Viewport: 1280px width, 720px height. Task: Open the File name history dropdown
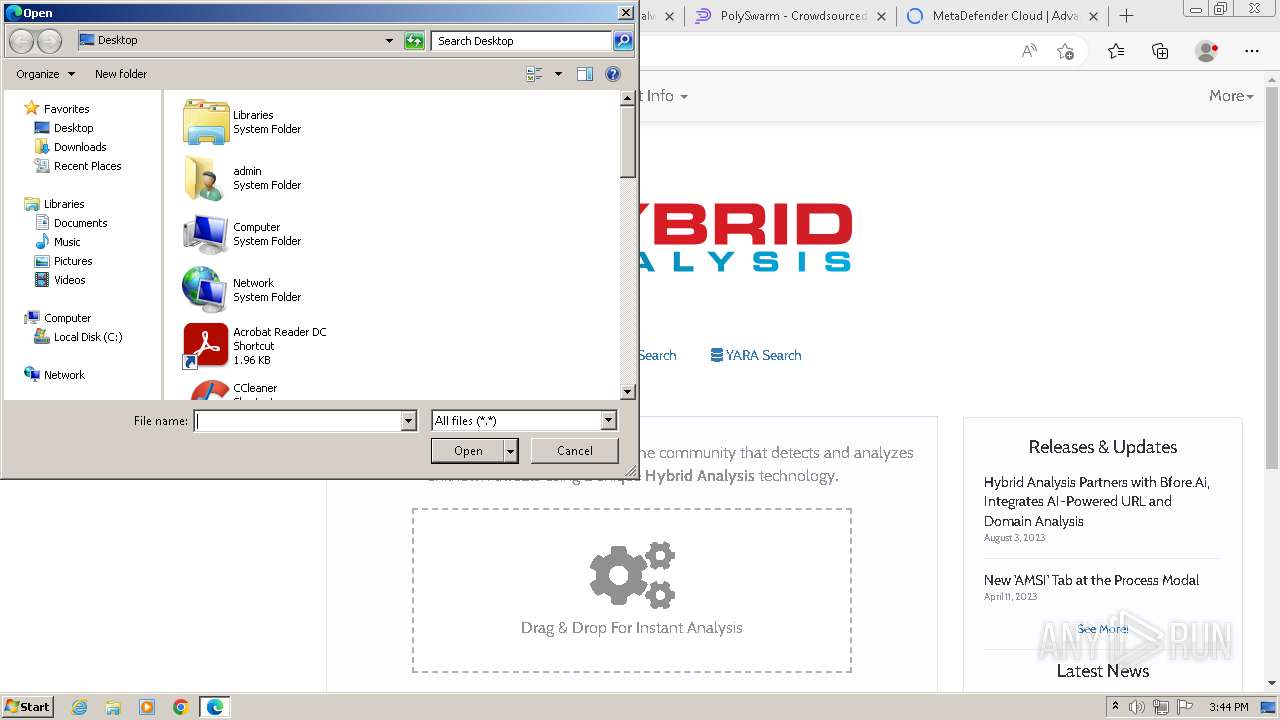(x=408, y=421)
